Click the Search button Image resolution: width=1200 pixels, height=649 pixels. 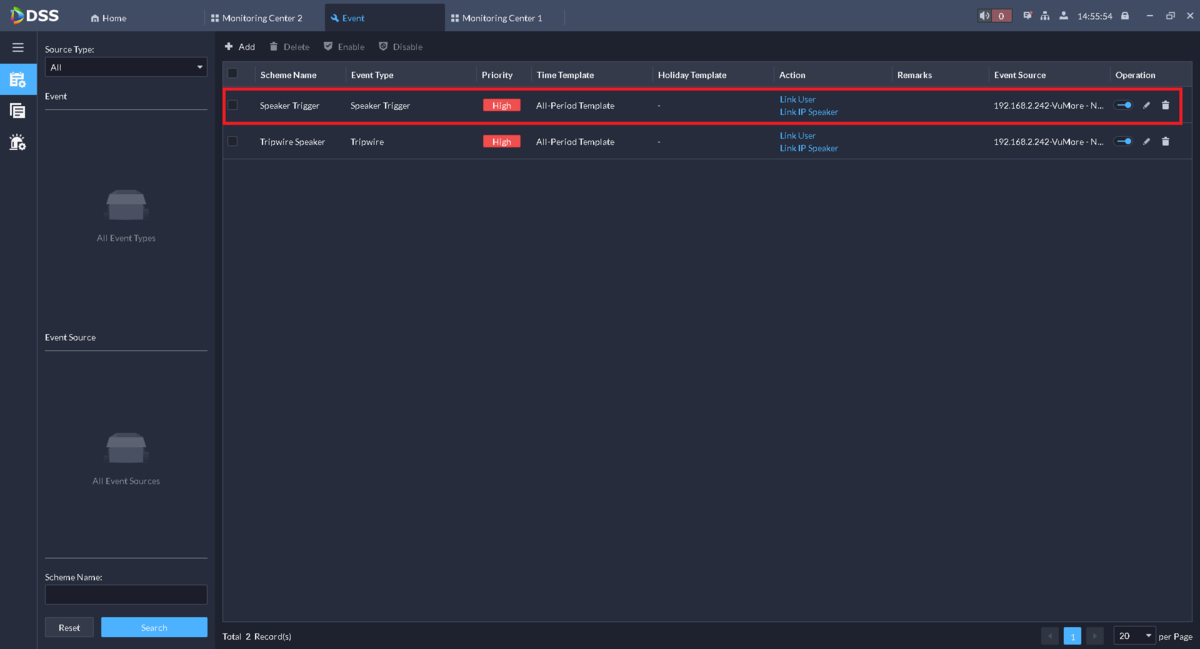coord(154,627)
